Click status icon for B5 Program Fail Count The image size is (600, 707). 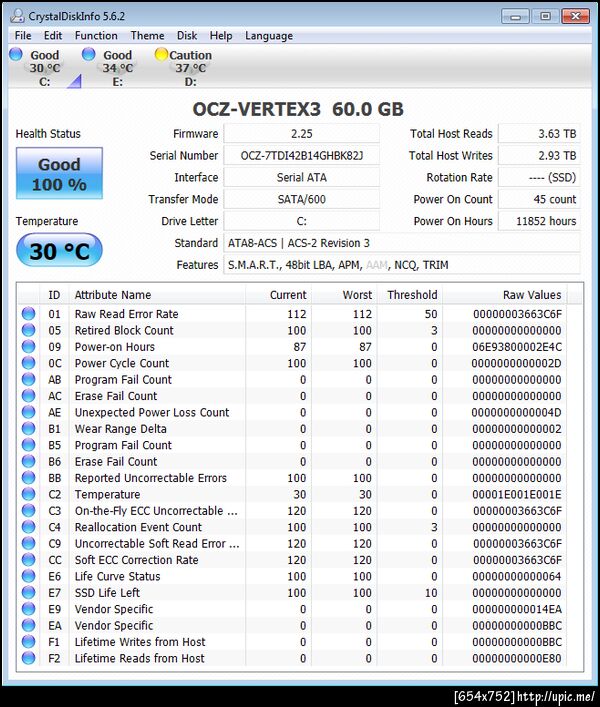[x=28, y=445]
